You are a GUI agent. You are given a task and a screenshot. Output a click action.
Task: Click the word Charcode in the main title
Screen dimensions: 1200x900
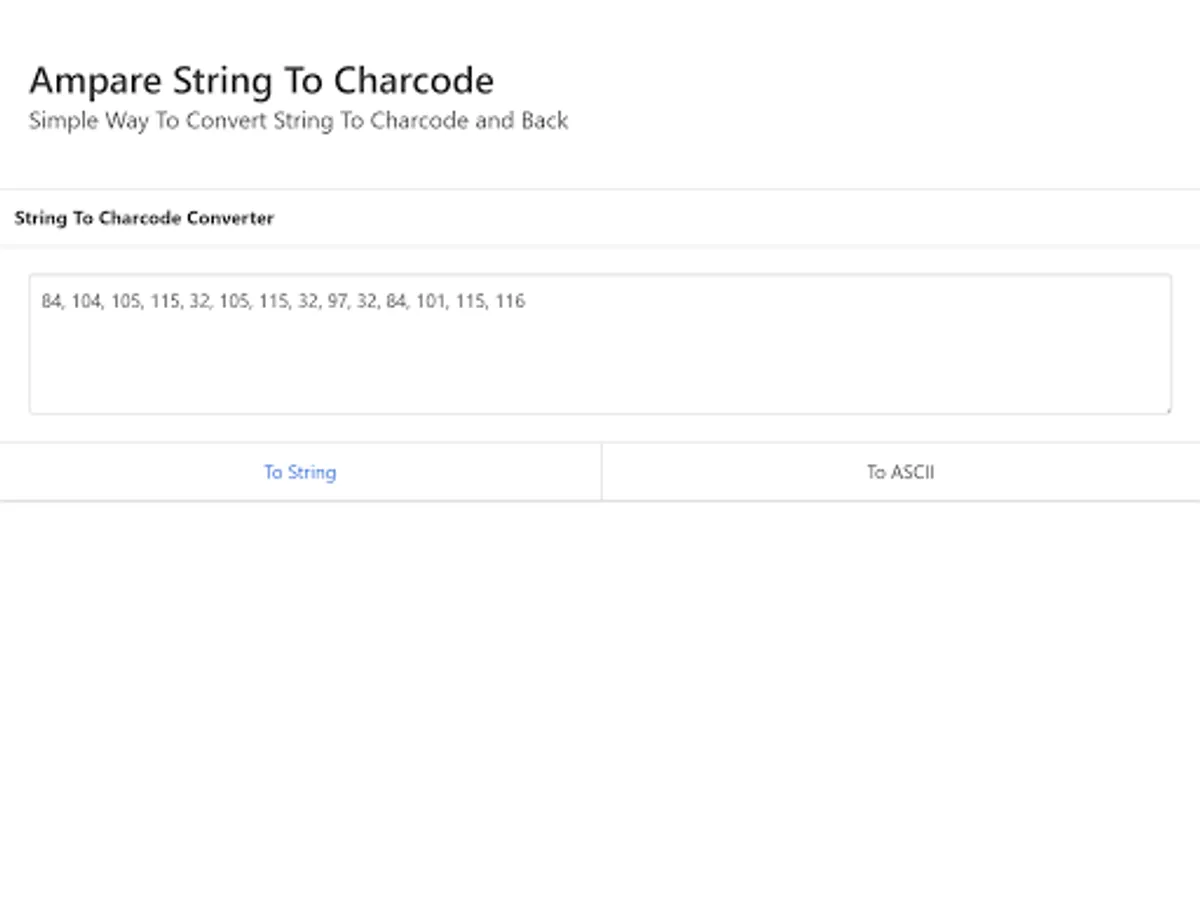(413, 80)
